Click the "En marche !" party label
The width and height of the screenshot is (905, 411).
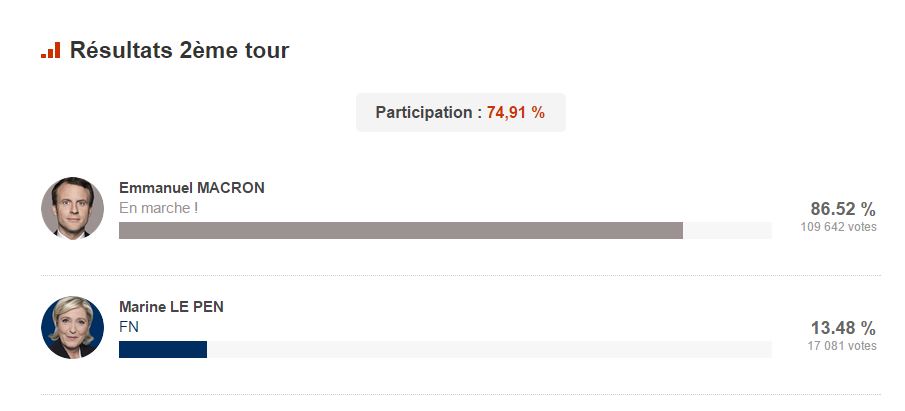(x=159, y=207)
